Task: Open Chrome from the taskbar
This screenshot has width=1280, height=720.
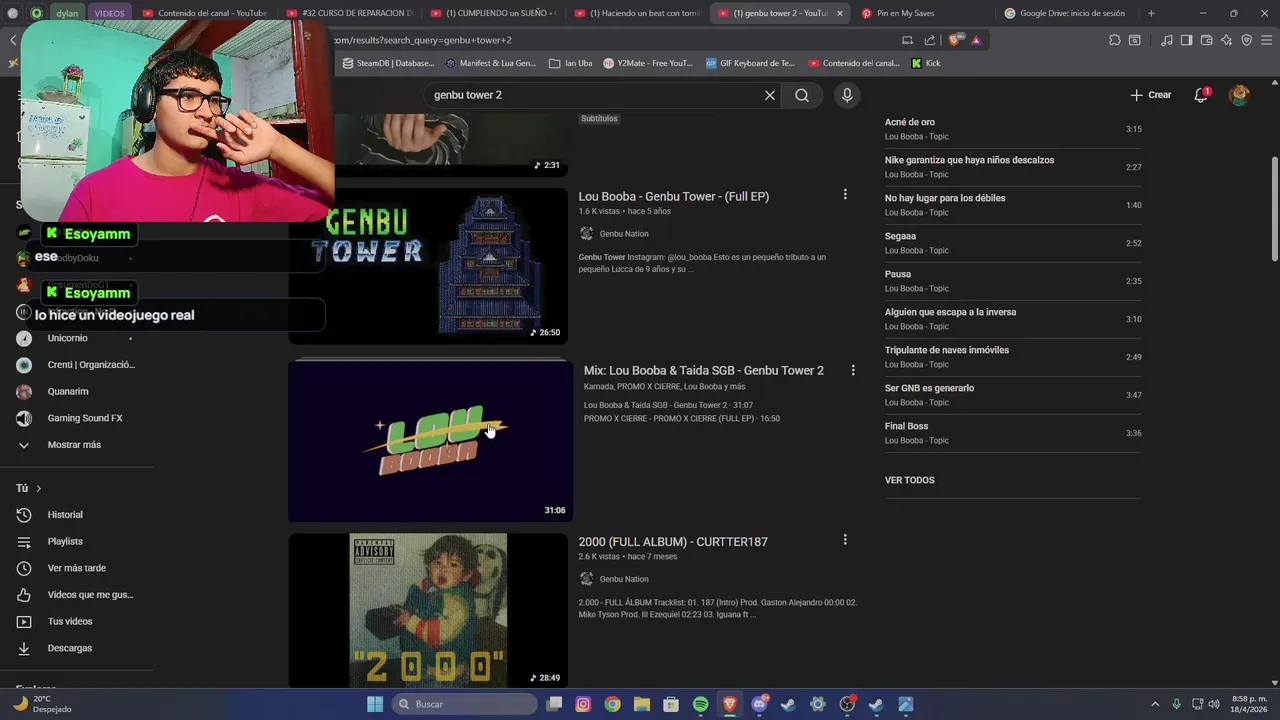Action: tap(612, 704)
